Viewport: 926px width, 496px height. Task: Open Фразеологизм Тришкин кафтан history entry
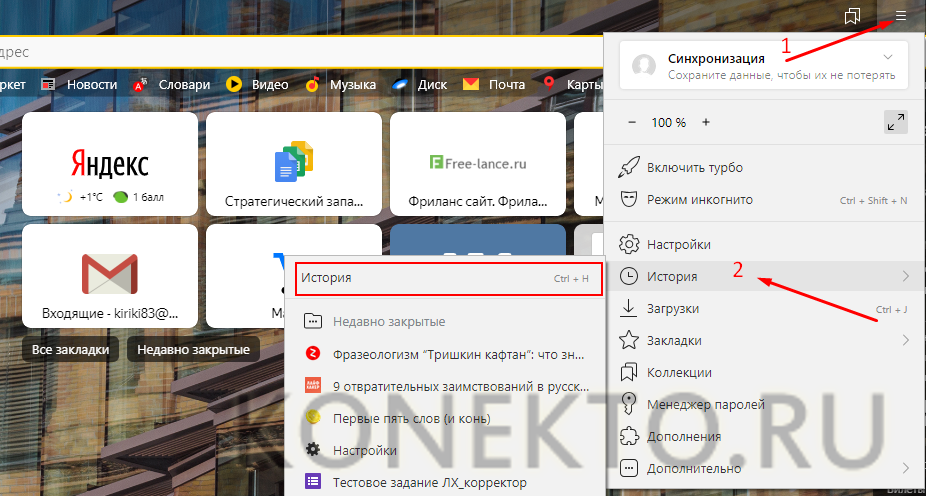[x=446, y=354]
